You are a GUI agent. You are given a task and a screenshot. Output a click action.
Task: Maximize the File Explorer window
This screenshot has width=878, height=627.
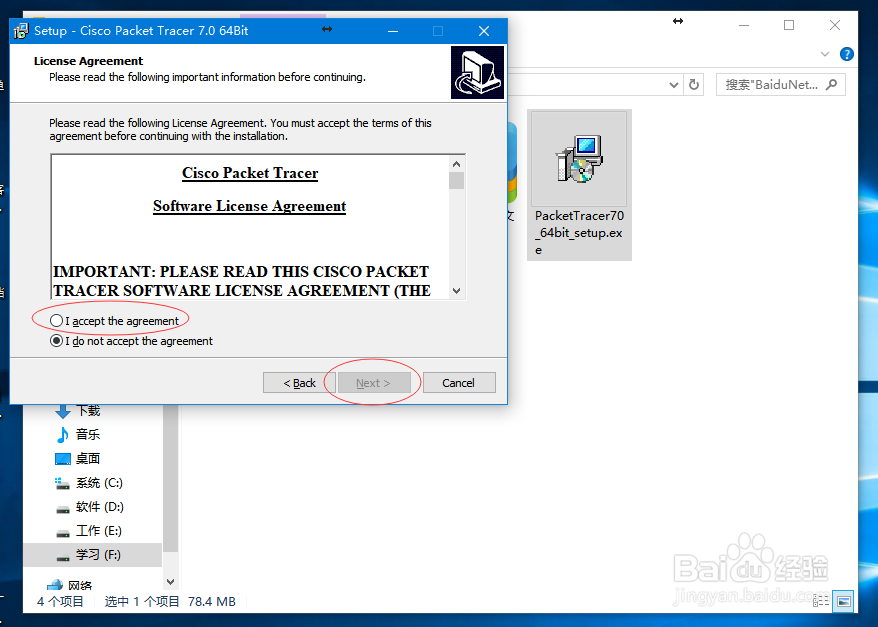click(789, 25)
